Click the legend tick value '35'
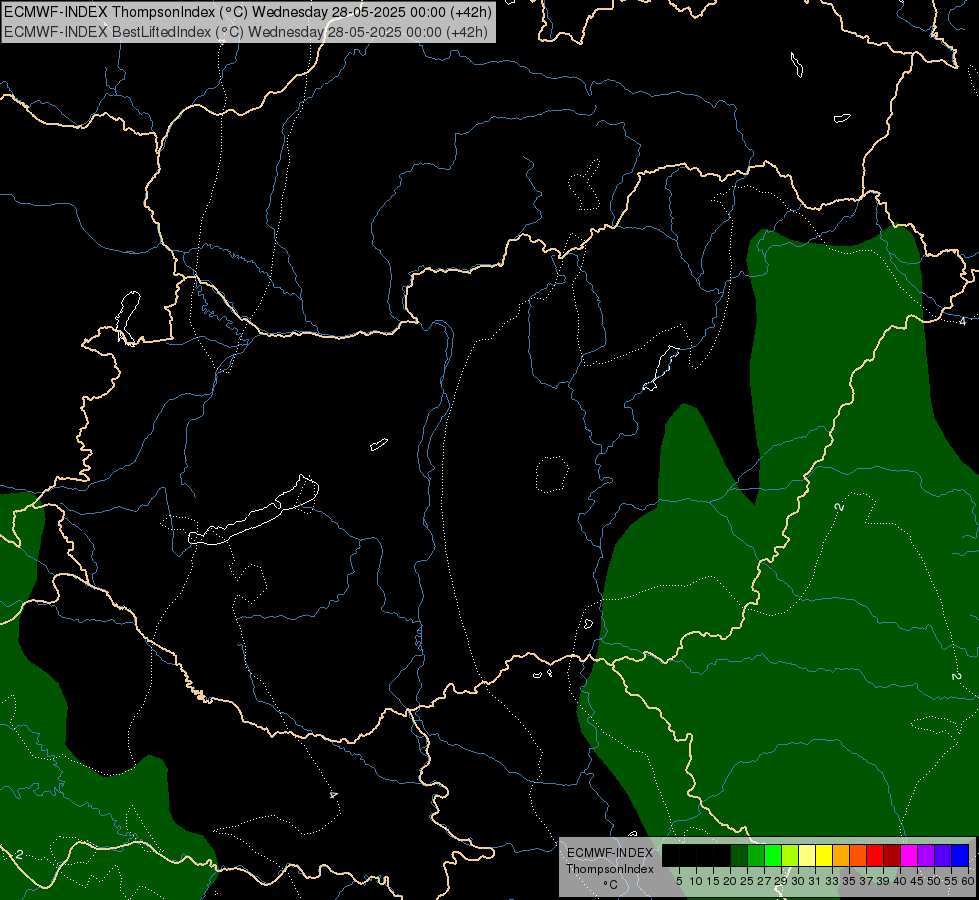 click(849, 881)
